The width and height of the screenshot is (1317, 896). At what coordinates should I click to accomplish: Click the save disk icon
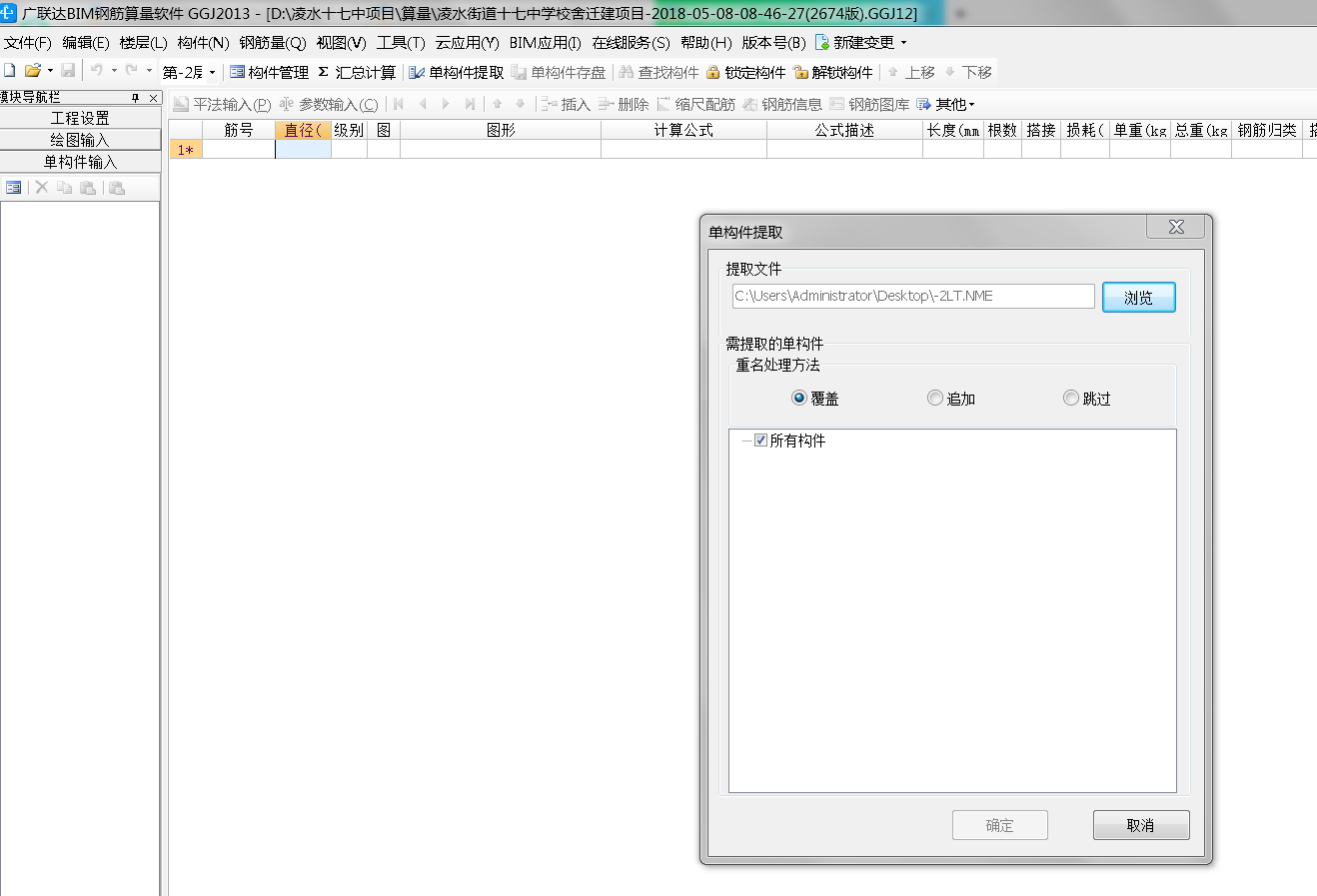point(68,71)
